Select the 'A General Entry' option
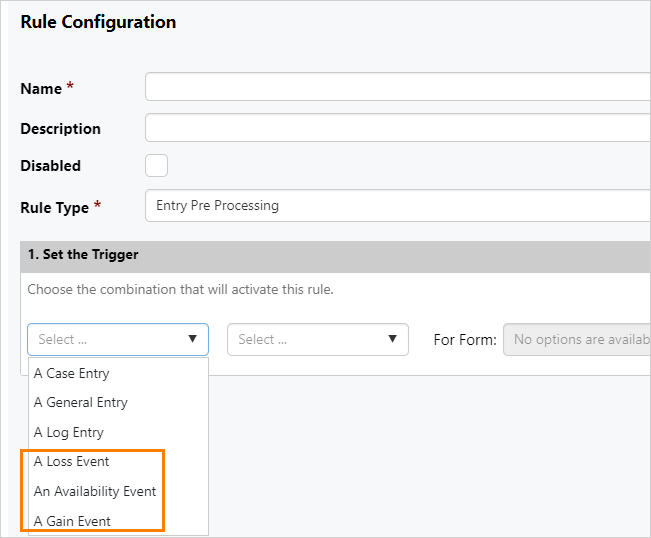651x538 pixels. click(x=81, y=402)
